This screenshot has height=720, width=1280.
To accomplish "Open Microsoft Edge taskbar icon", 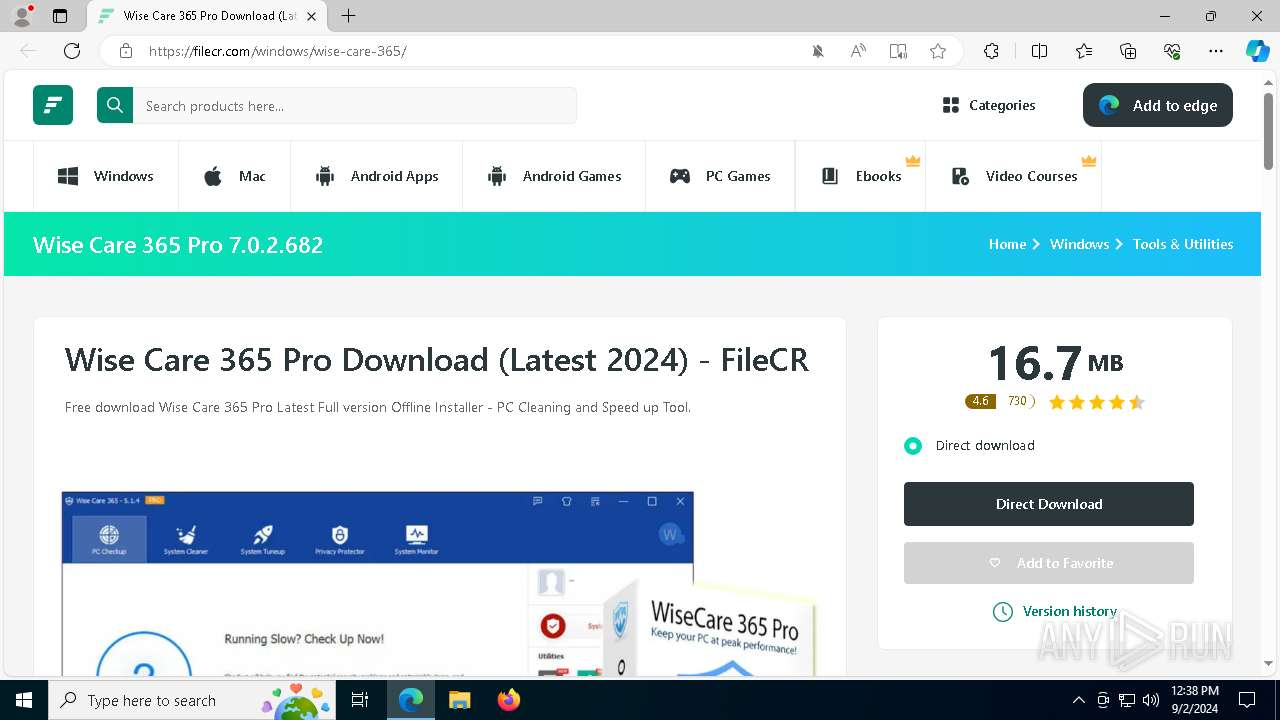I will click(x=411, y=700).
